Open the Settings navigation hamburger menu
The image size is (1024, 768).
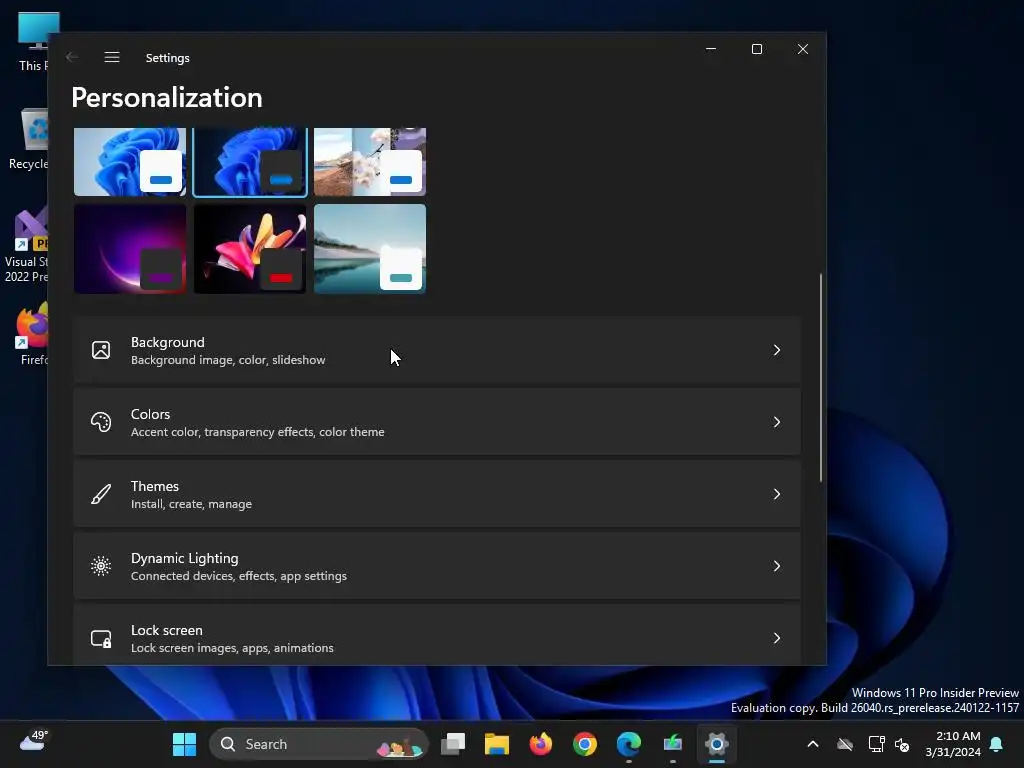point(112,57)
